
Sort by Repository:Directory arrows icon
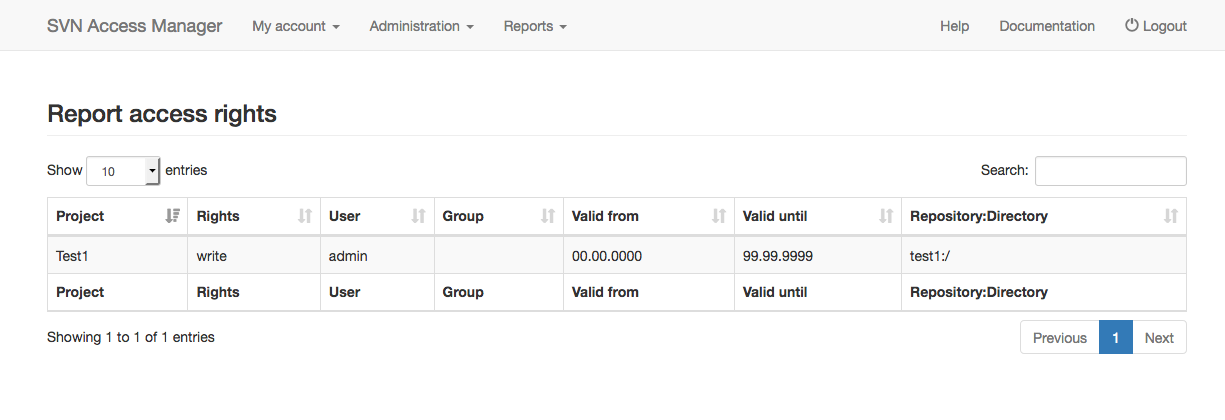[1171, 216]
